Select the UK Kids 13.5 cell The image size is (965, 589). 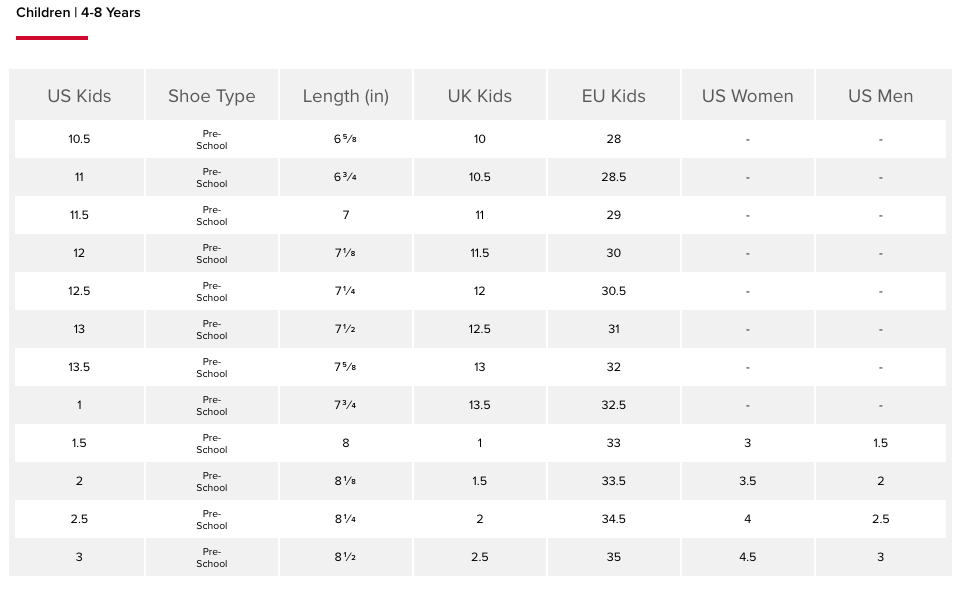480,405
